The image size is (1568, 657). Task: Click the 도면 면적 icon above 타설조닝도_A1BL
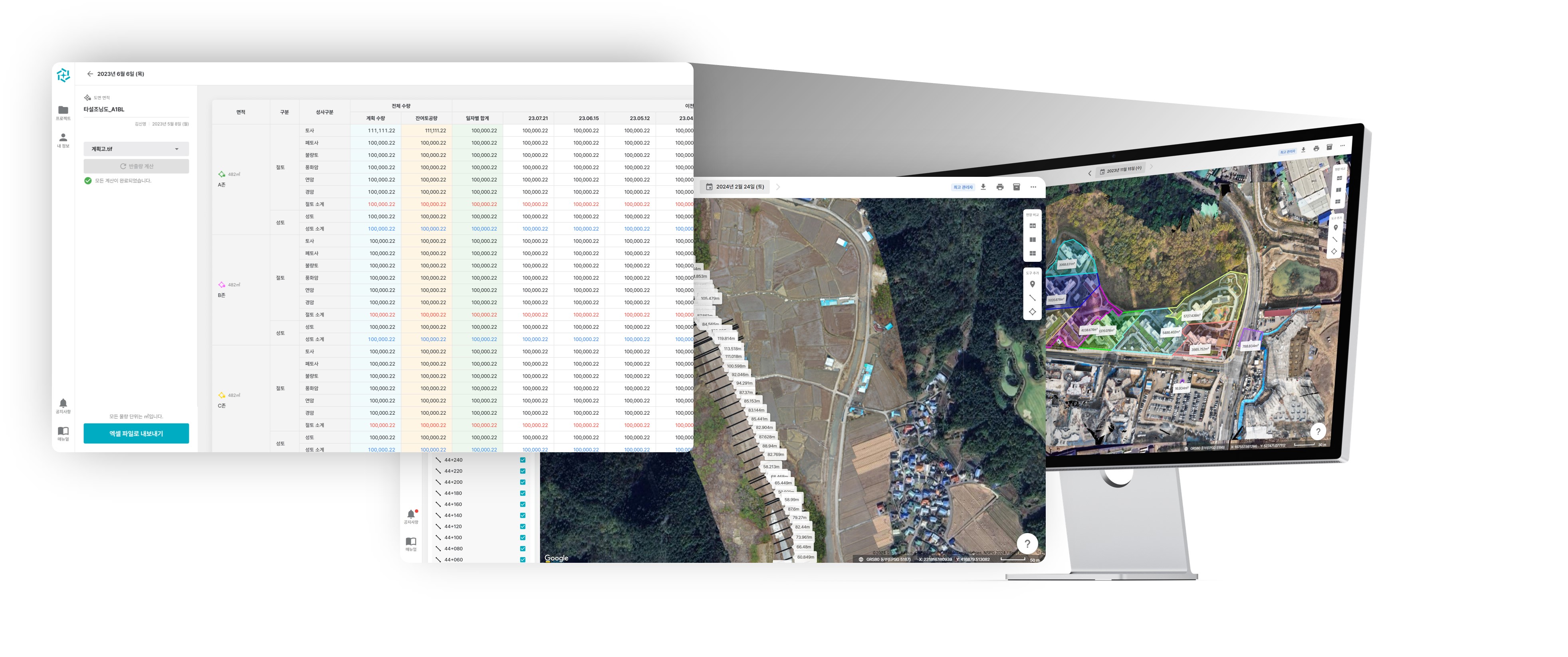click(x=88, y=97)
